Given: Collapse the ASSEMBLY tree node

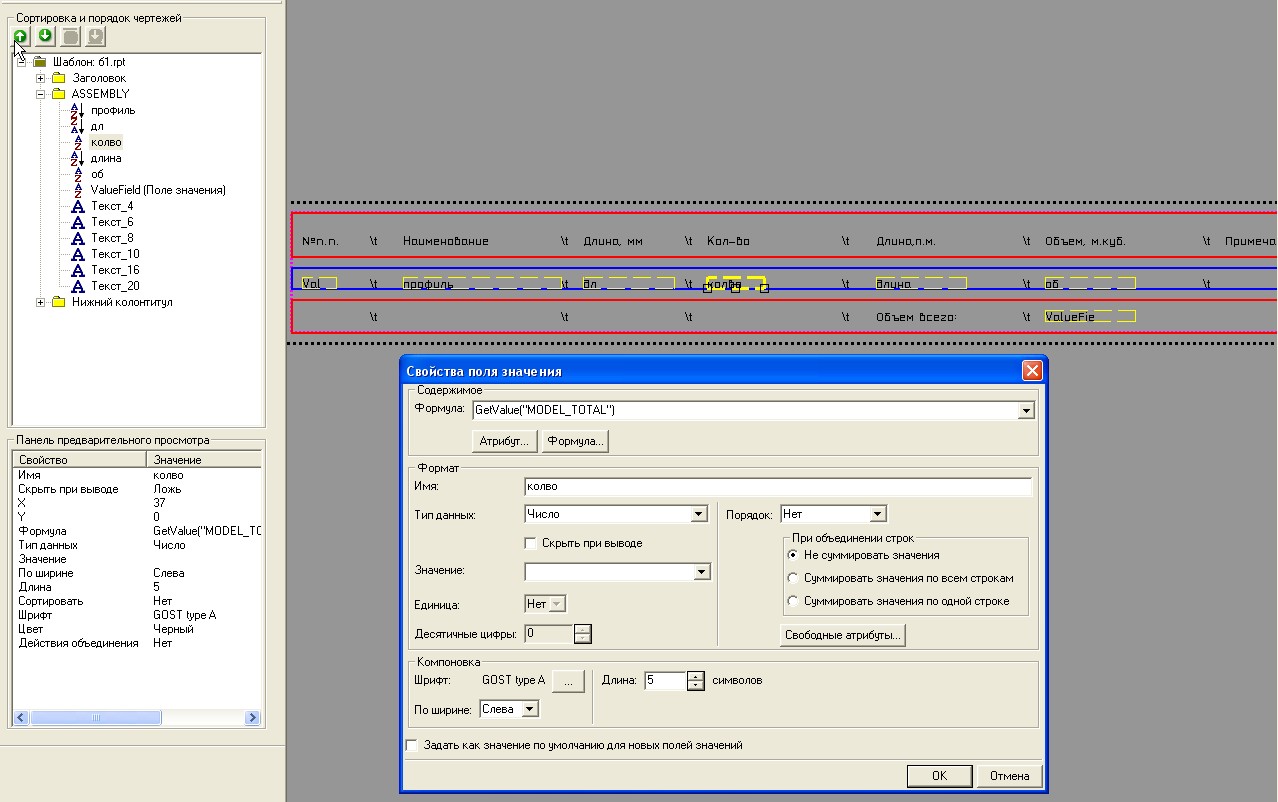Looking at the screenshot, I should pos(41,94).
